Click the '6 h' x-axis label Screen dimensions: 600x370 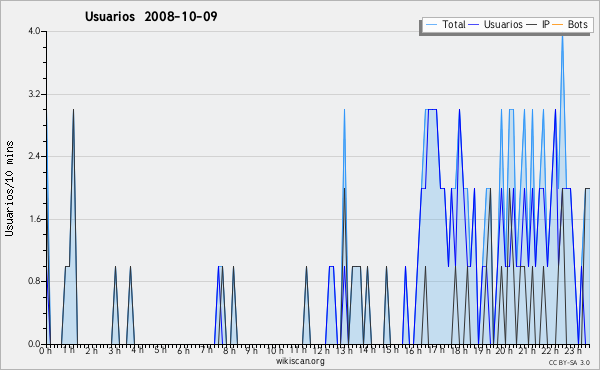(183, 350)
